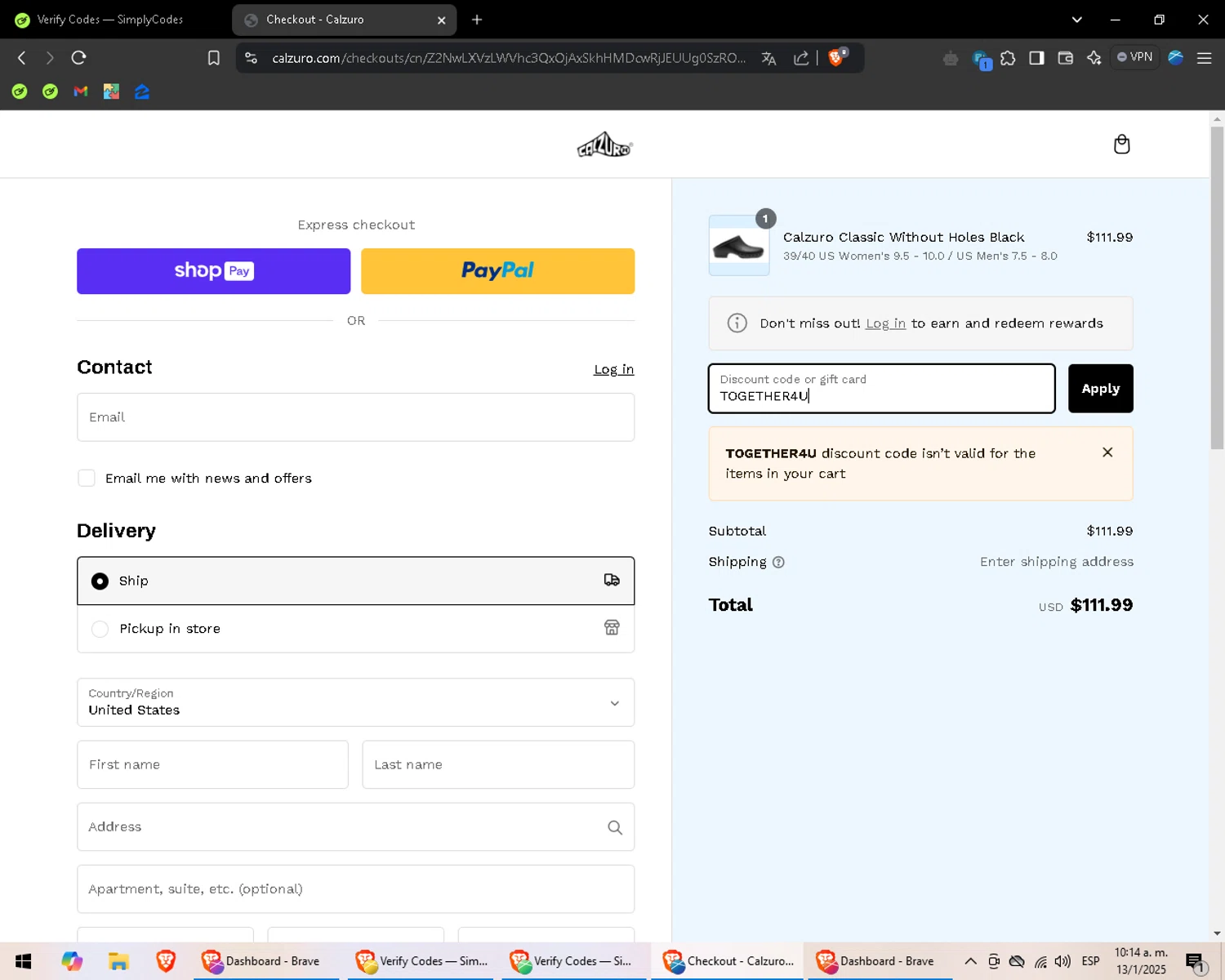The height and width of the screenshot is (980, 1225).
Task: Open Windows Start menu
Action: pyautogui.click(x=23, y=961)
